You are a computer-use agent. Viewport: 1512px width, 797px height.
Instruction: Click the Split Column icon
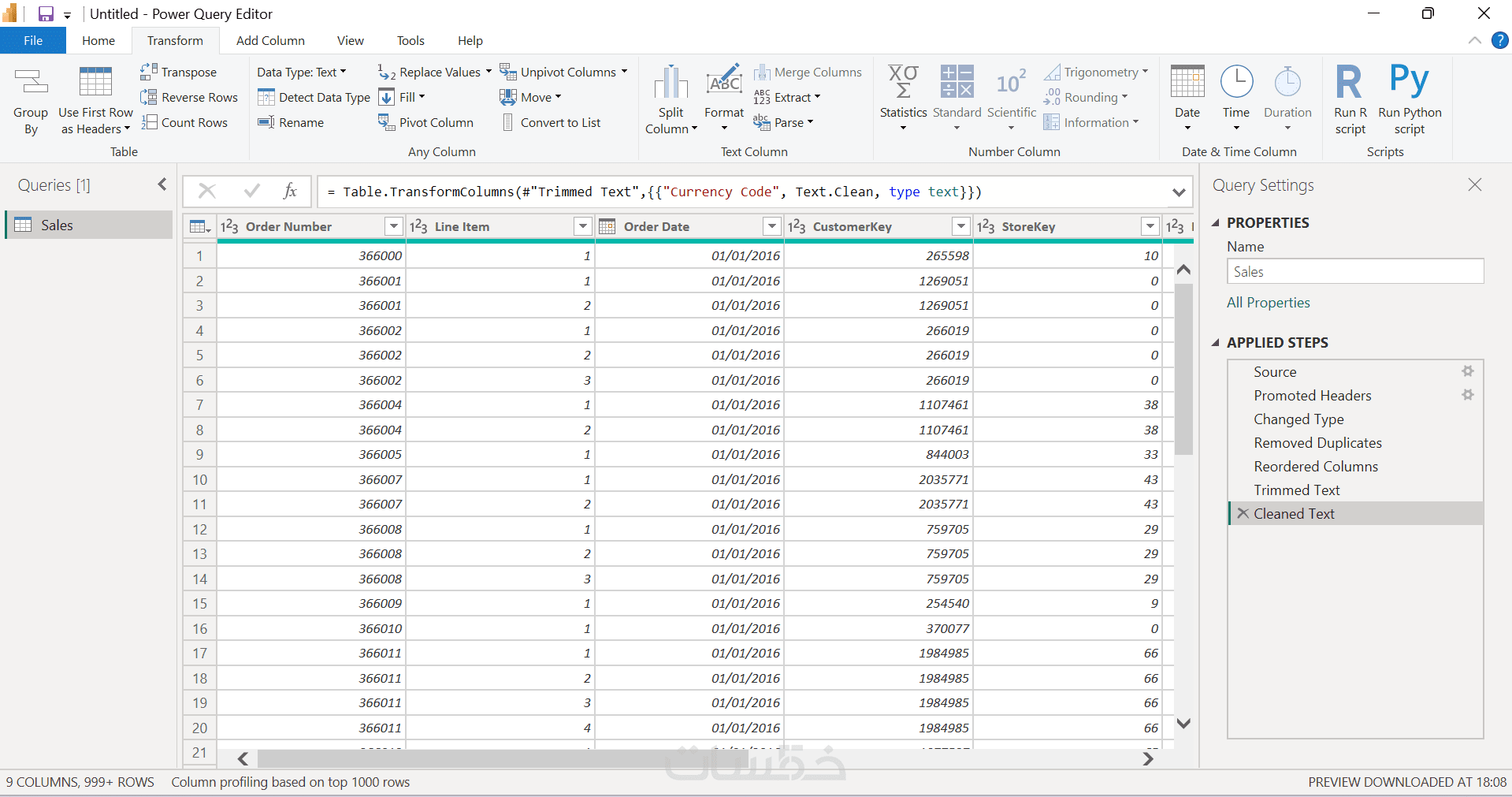(x=671, y=82)
